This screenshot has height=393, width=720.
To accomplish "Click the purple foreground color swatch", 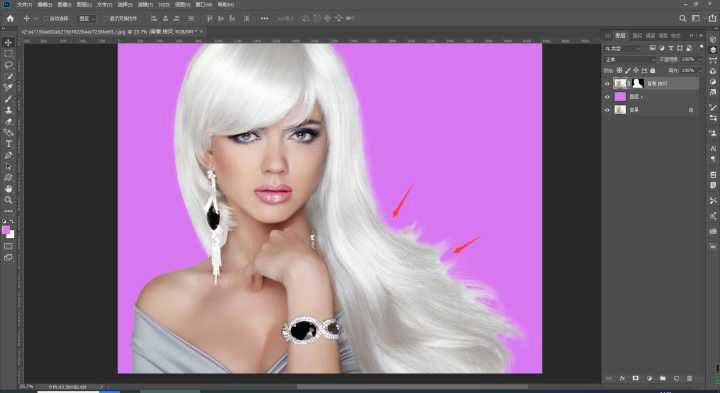I will coord(6,230).
